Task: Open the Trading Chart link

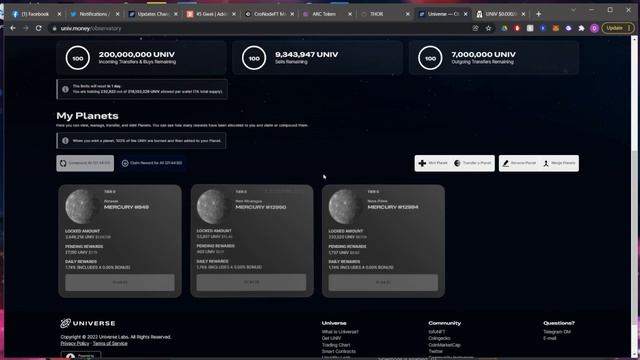Action: (336, 345)
